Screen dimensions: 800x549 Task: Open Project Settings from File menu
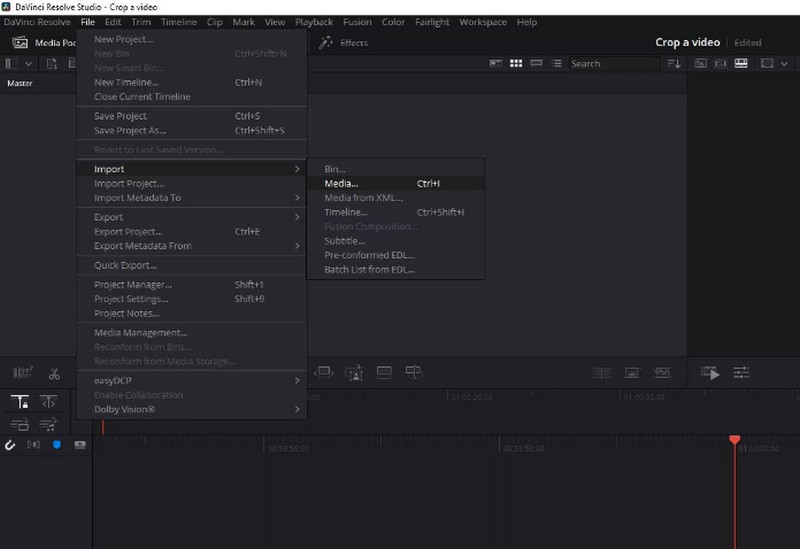point(192,299)
